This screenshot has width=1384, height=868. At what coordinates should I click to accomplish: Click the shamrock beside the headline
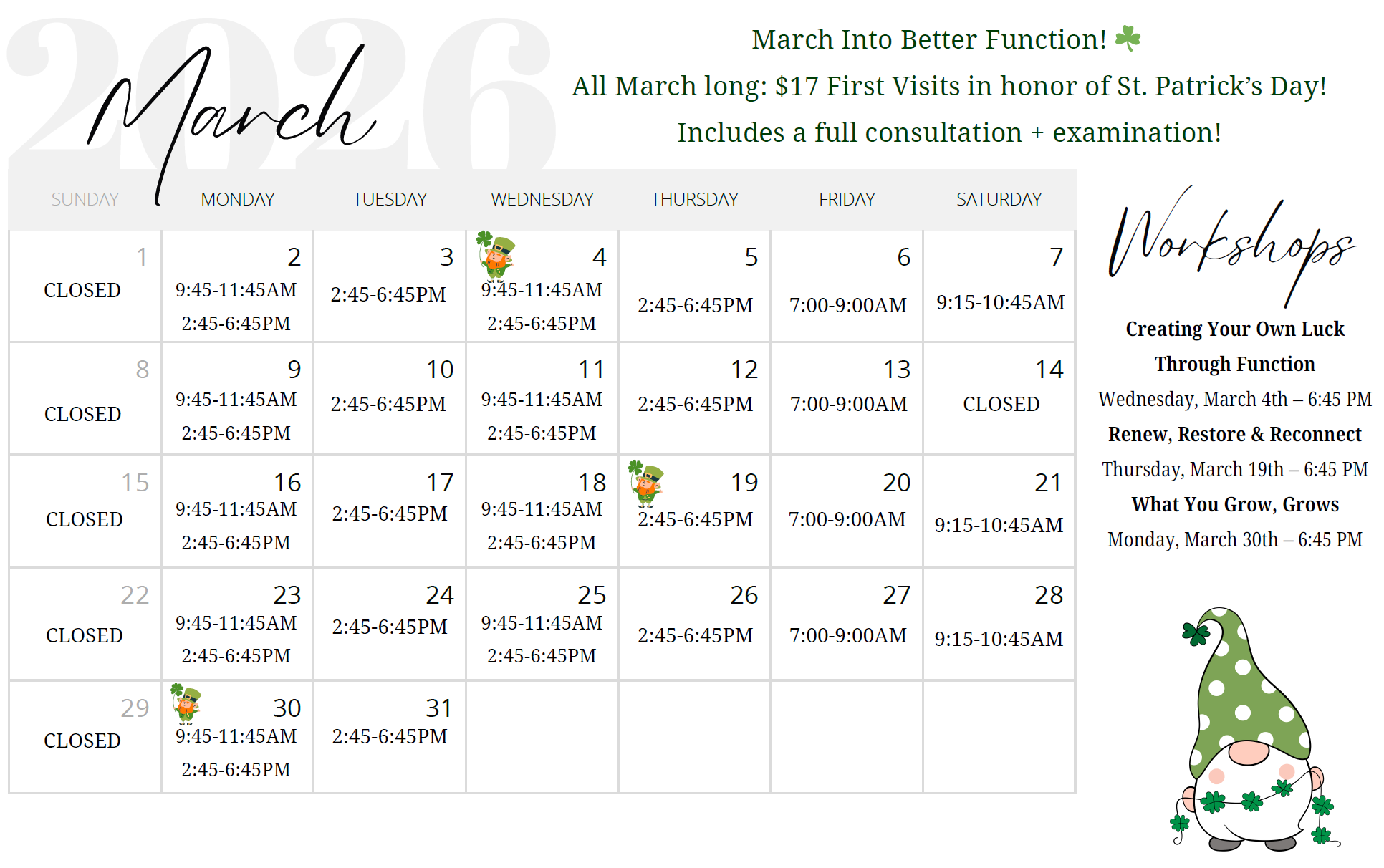coord(1128,39)
